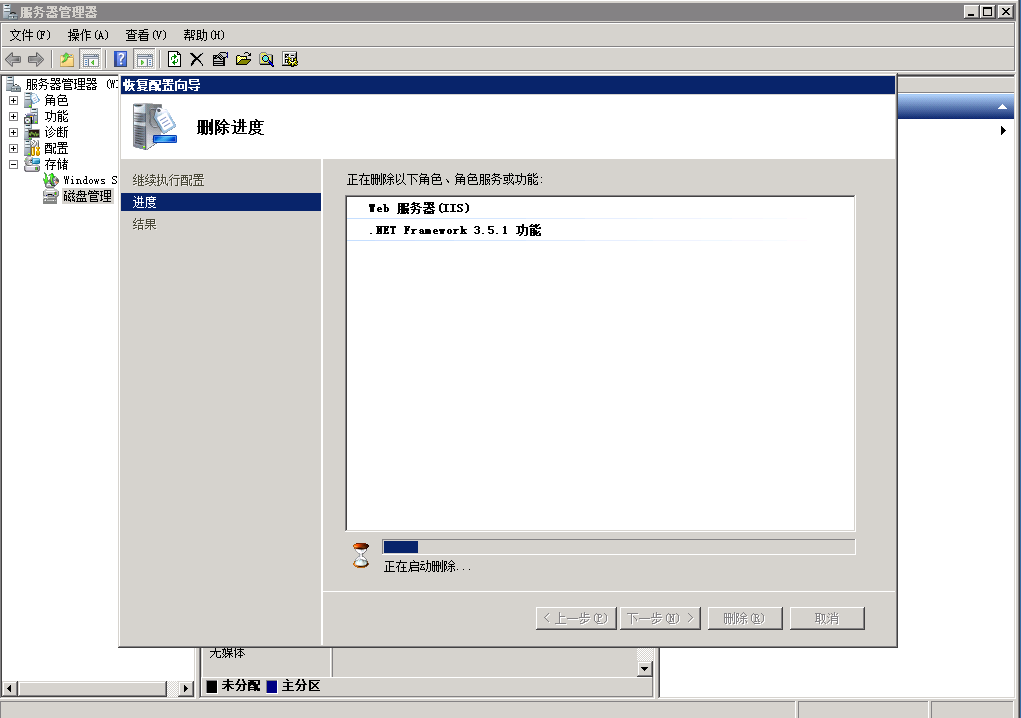The width and height of the screenshot is (1021, 718).
Task: Click the magnifier search toolbar icon
Action: [x=266, y=59]
